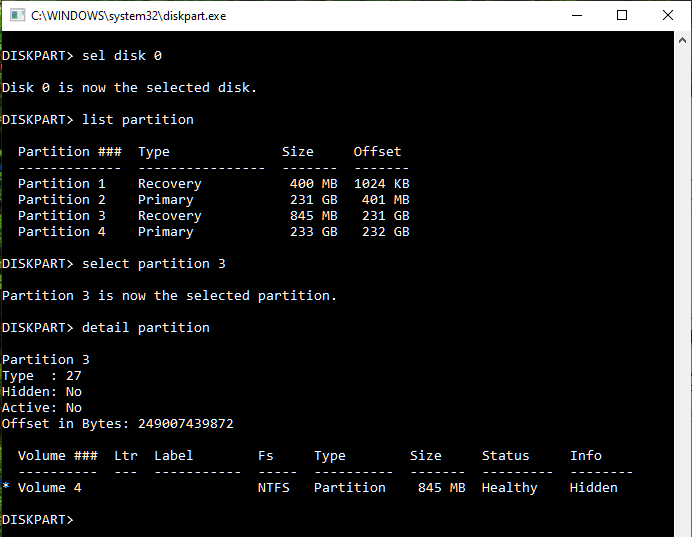
Task: Click the 'Fs' column header
Action: click(x=266, y=455)
